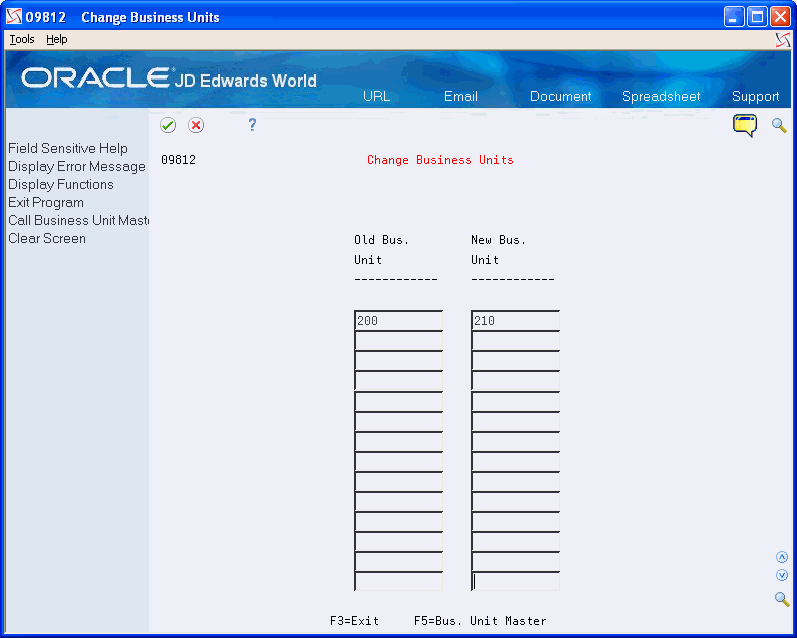Click F3=Exit function key text

tap(354, 621)
